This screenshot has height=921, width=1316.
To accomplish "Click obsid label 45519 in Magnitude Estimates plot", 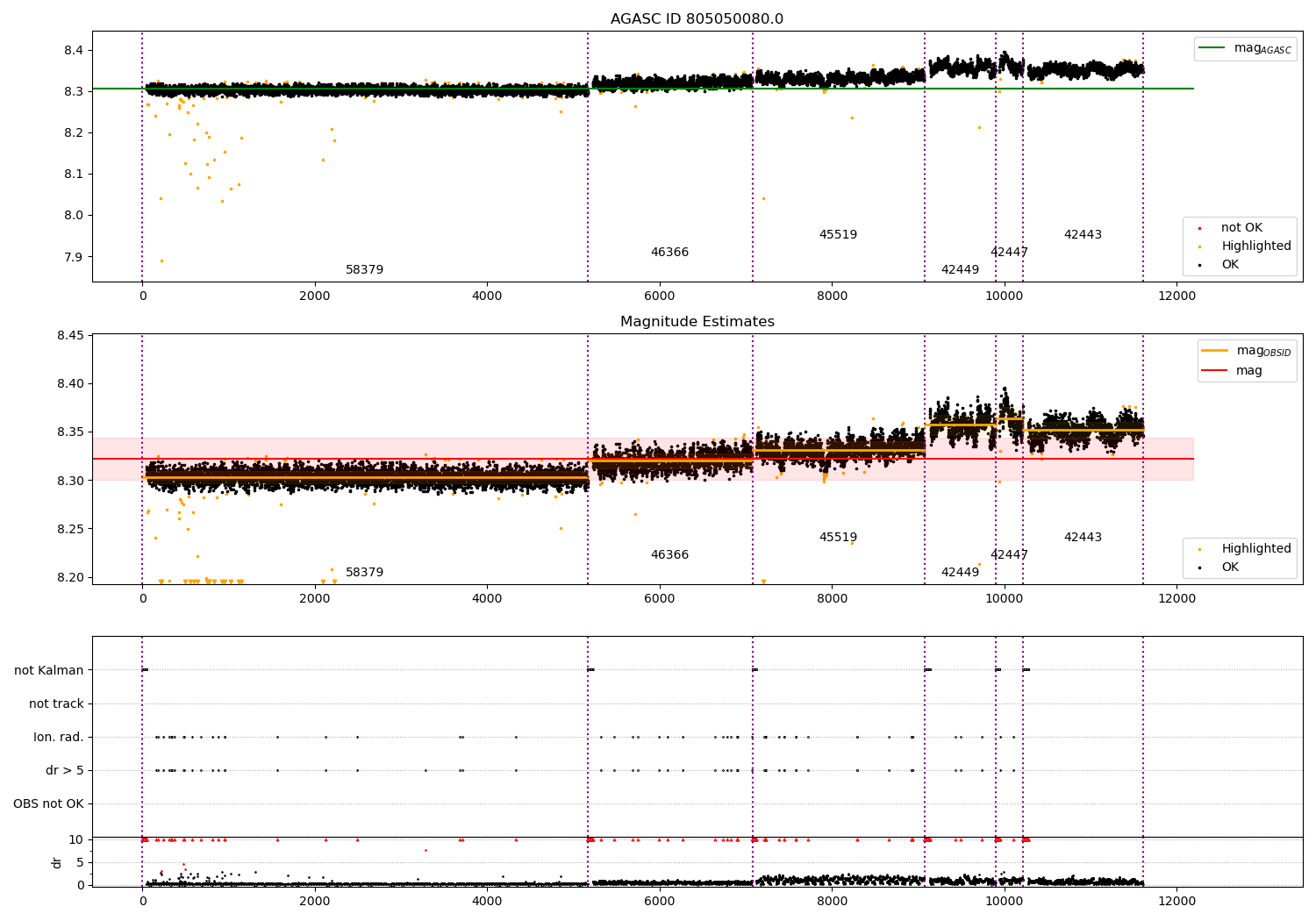I will [x=838, y=538].
